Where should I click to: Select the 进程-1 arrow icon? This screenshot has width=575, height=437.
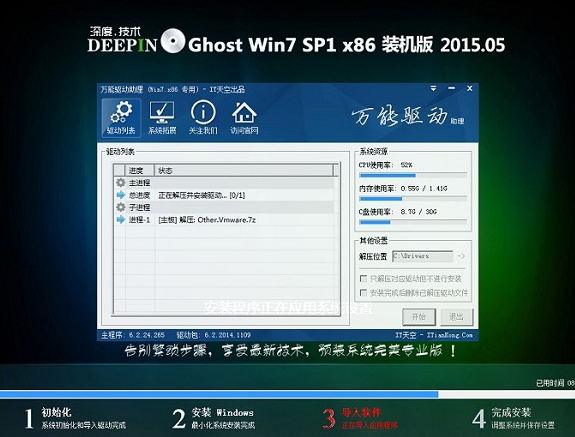[x=121, y=220]
